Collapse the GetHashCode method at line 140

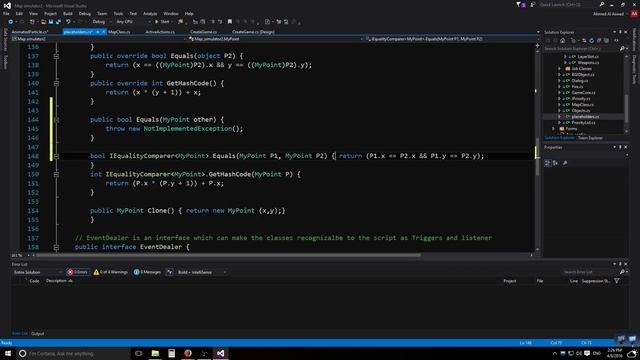pos(56,83)
